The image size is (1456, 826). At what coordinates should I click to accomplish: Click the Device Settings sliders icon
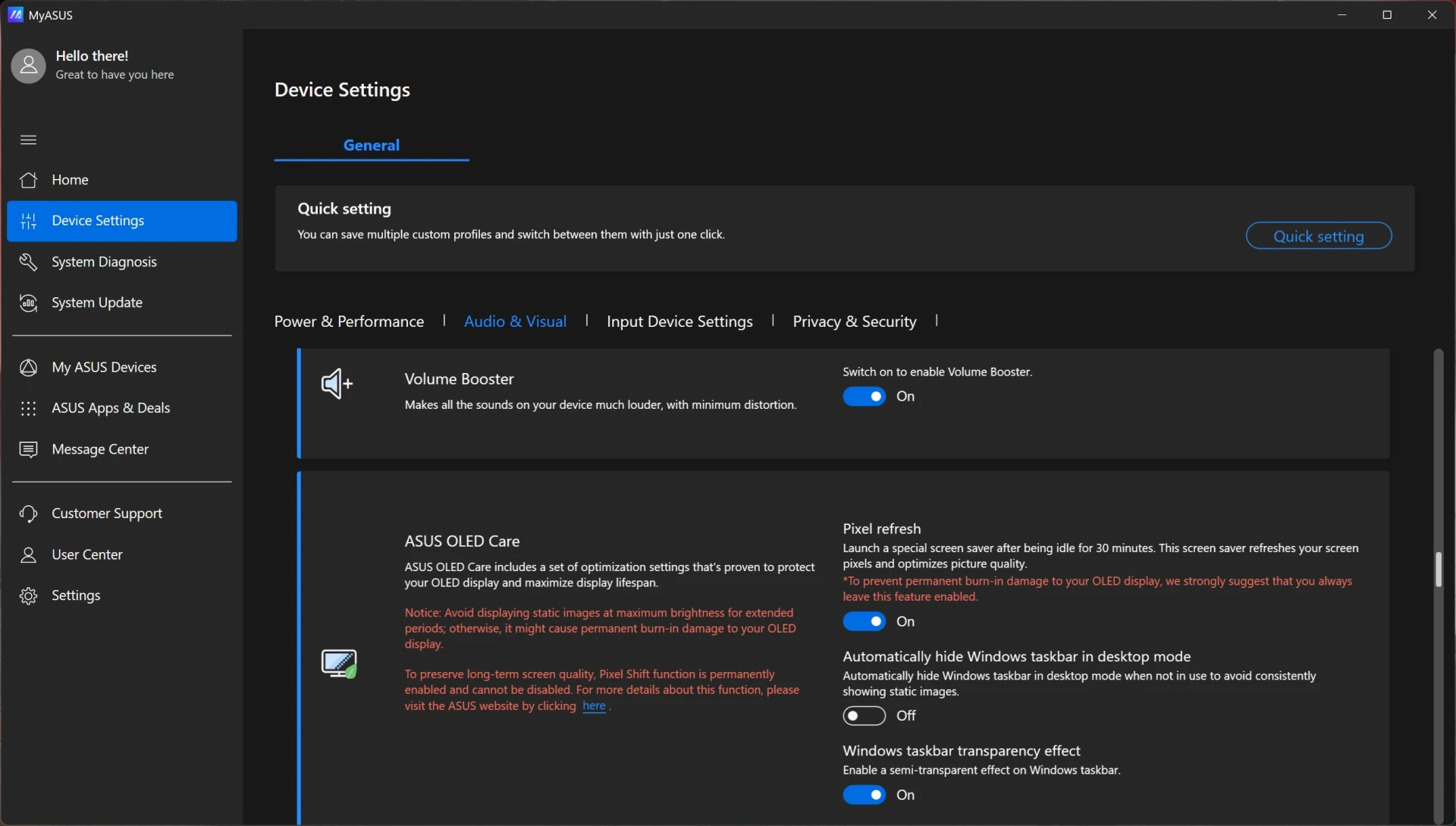(x=28, y=221)
